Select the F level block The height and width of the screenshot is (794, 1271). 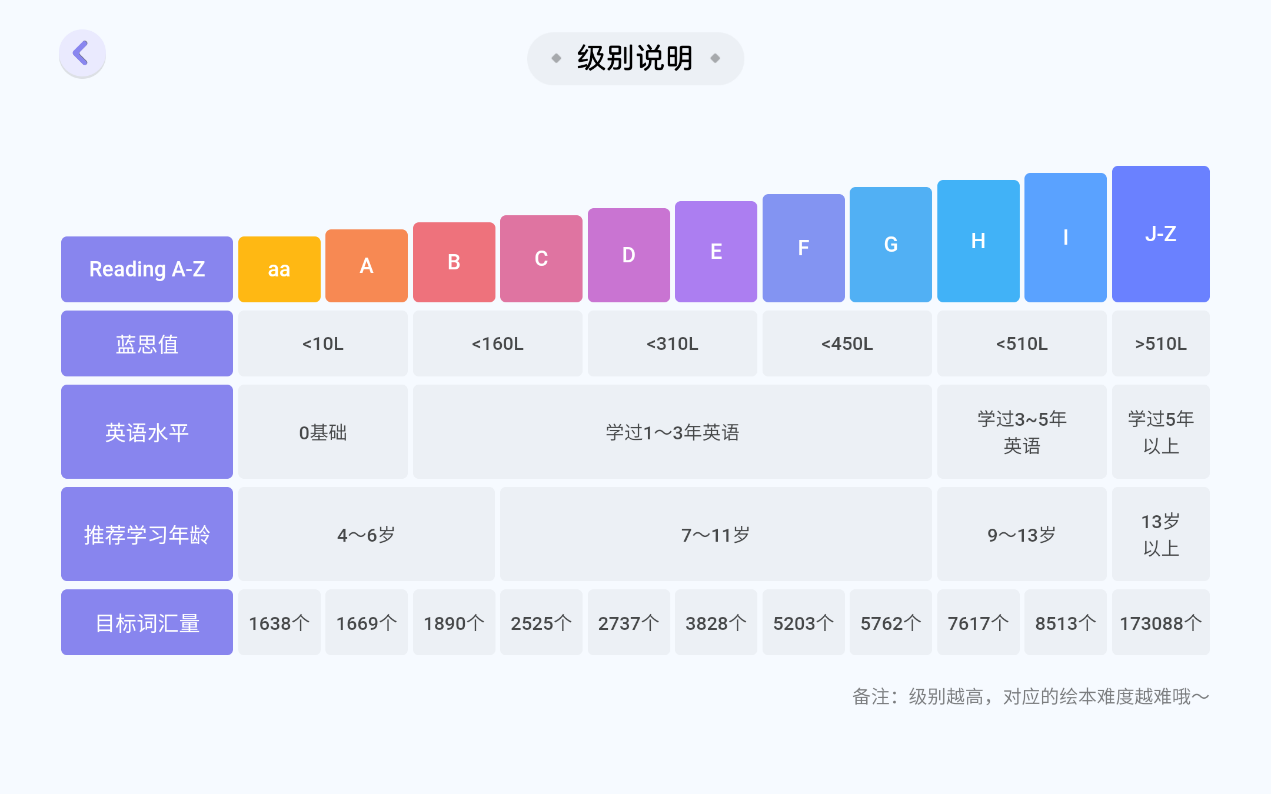click(804, 248)
